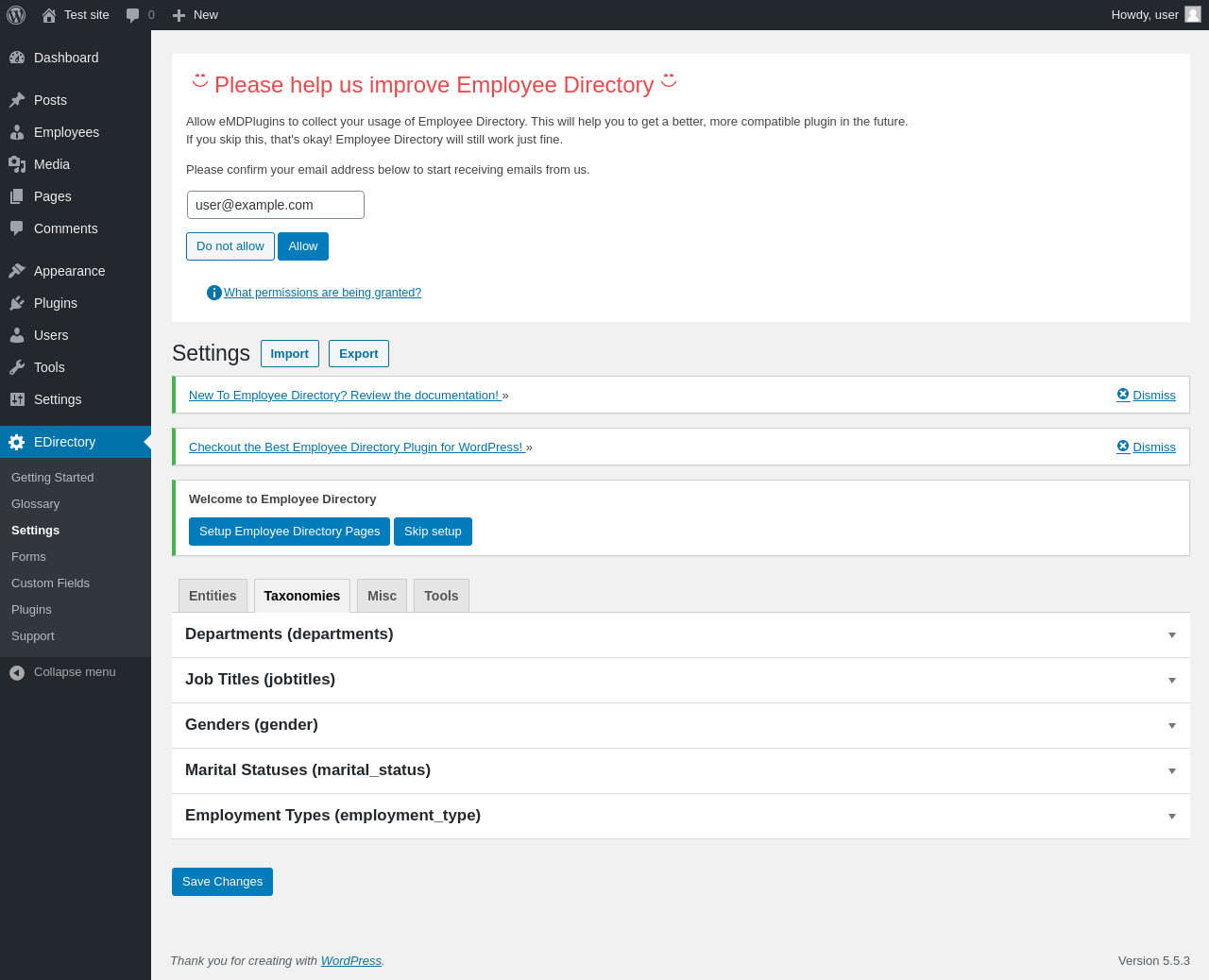Switch to the Tools tab

click(441, 596)
